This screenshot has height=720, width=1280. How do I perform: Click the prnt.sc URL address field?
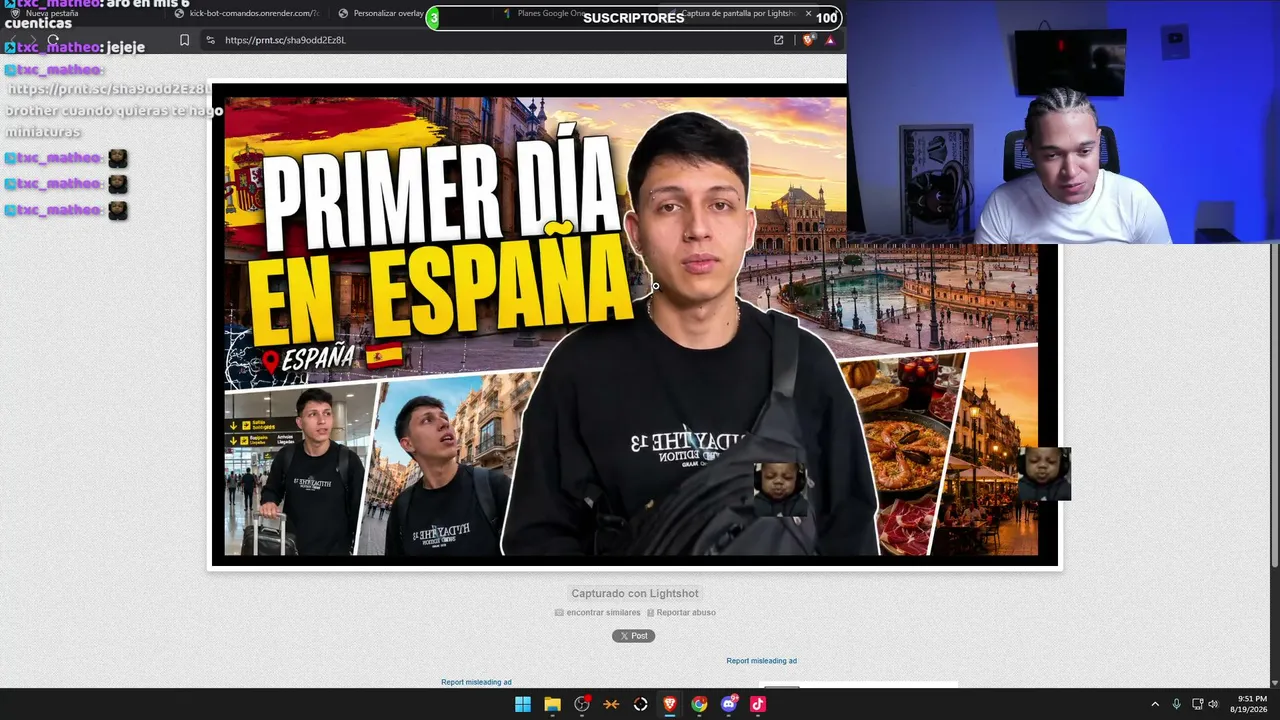(x=285, y=40)
